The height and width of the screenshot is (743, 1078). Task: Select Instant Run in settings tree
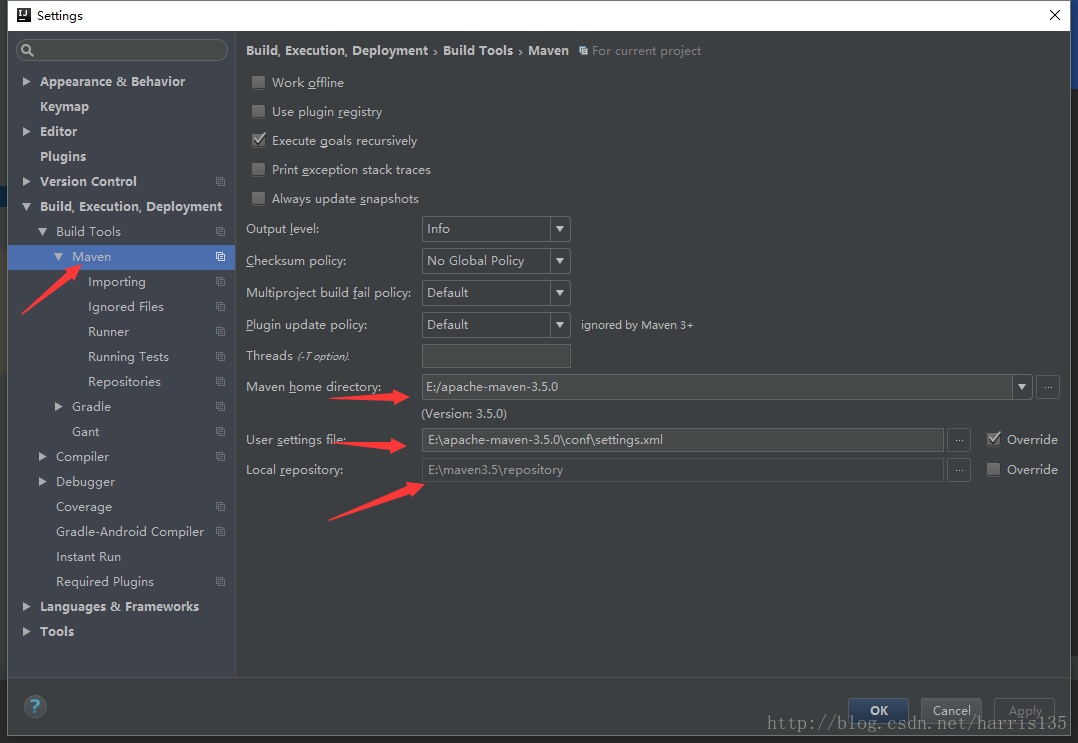coord(88,557)
